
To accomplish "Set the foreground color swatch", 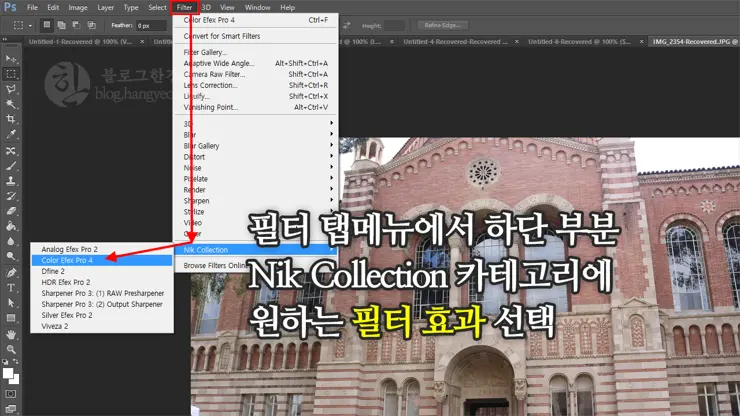I will coord(8,373).
